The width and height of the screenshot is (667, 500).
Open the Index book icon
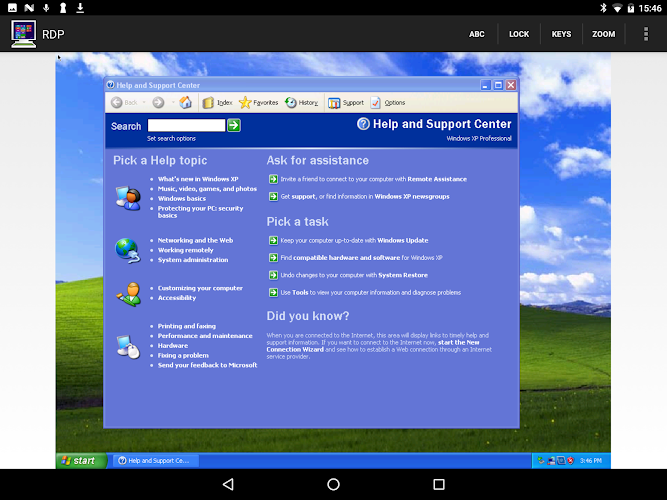click(208, 103)
